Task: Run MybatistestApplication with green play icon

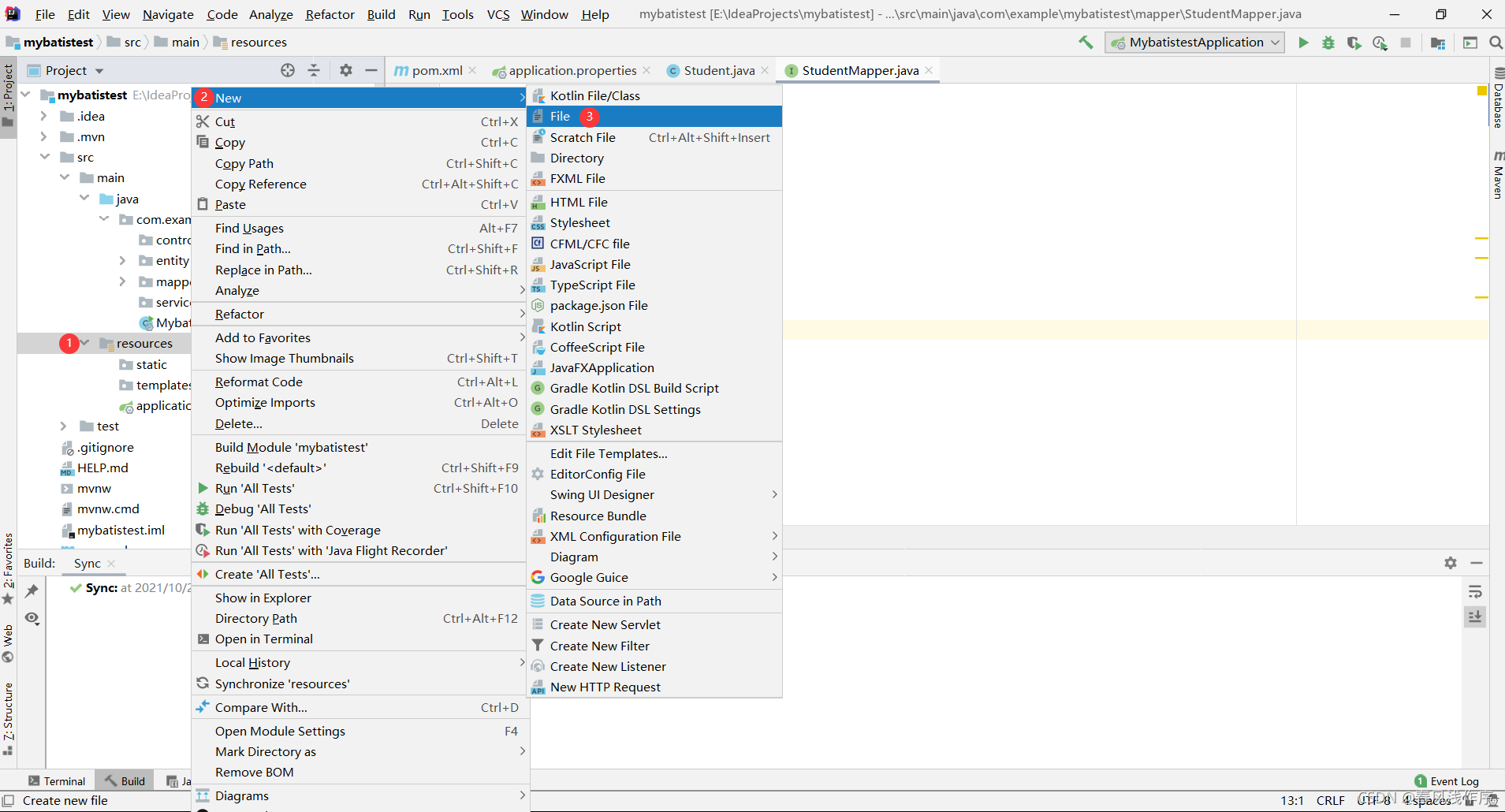Action: coord(1303,43)
